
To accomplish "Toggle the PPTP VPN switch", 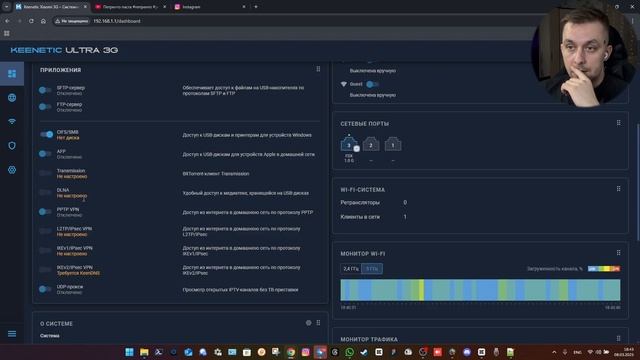I will 45,211.
